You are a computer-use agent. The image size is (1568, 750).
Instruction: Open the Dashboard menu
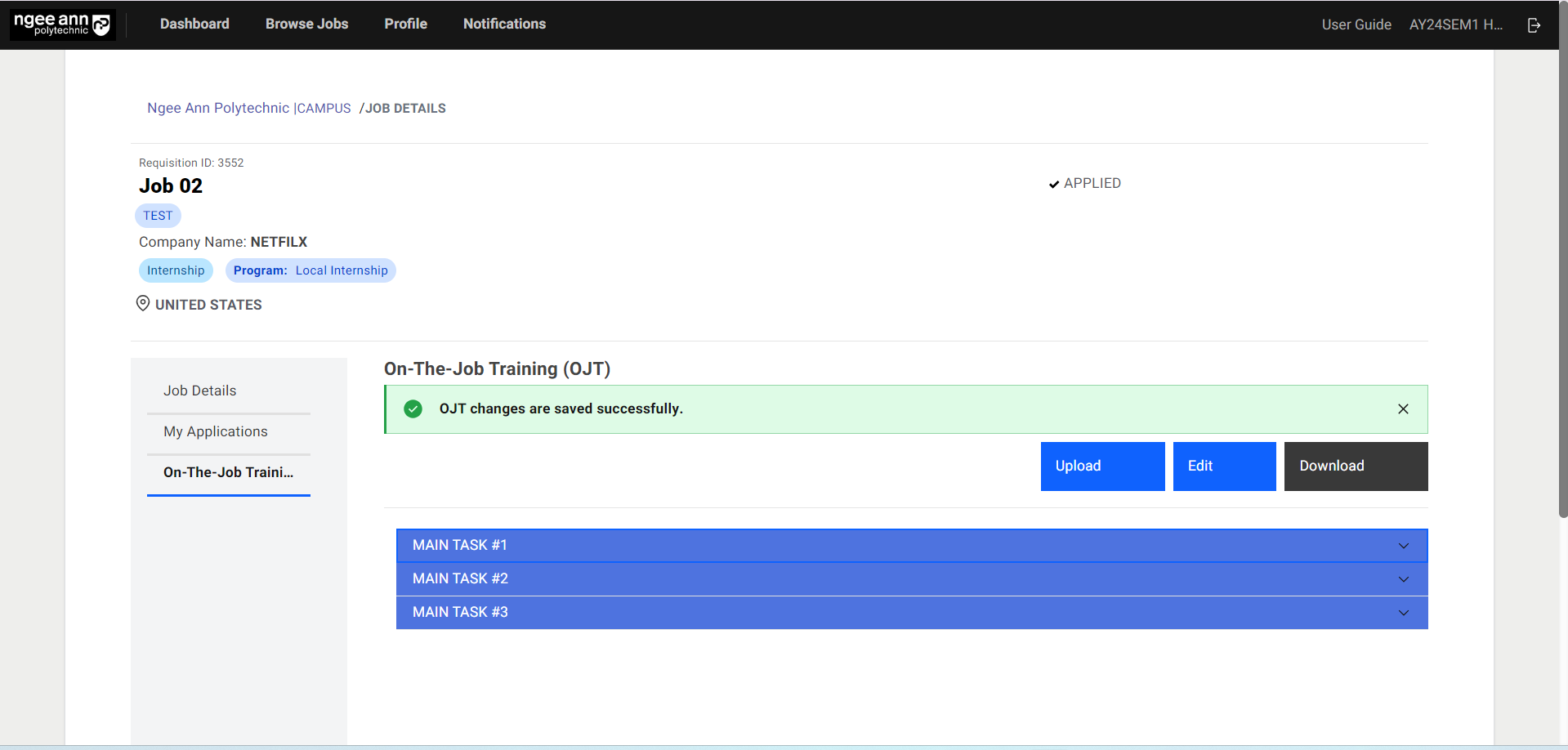point(194,25)
